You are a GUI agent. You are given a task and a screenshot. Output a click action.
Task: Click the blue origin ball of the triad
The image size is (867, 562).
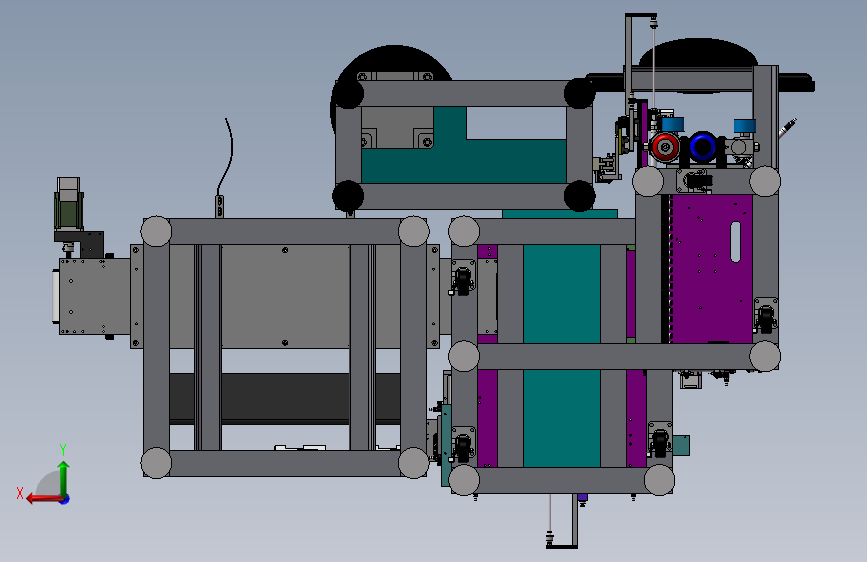[x=65, y=499]
